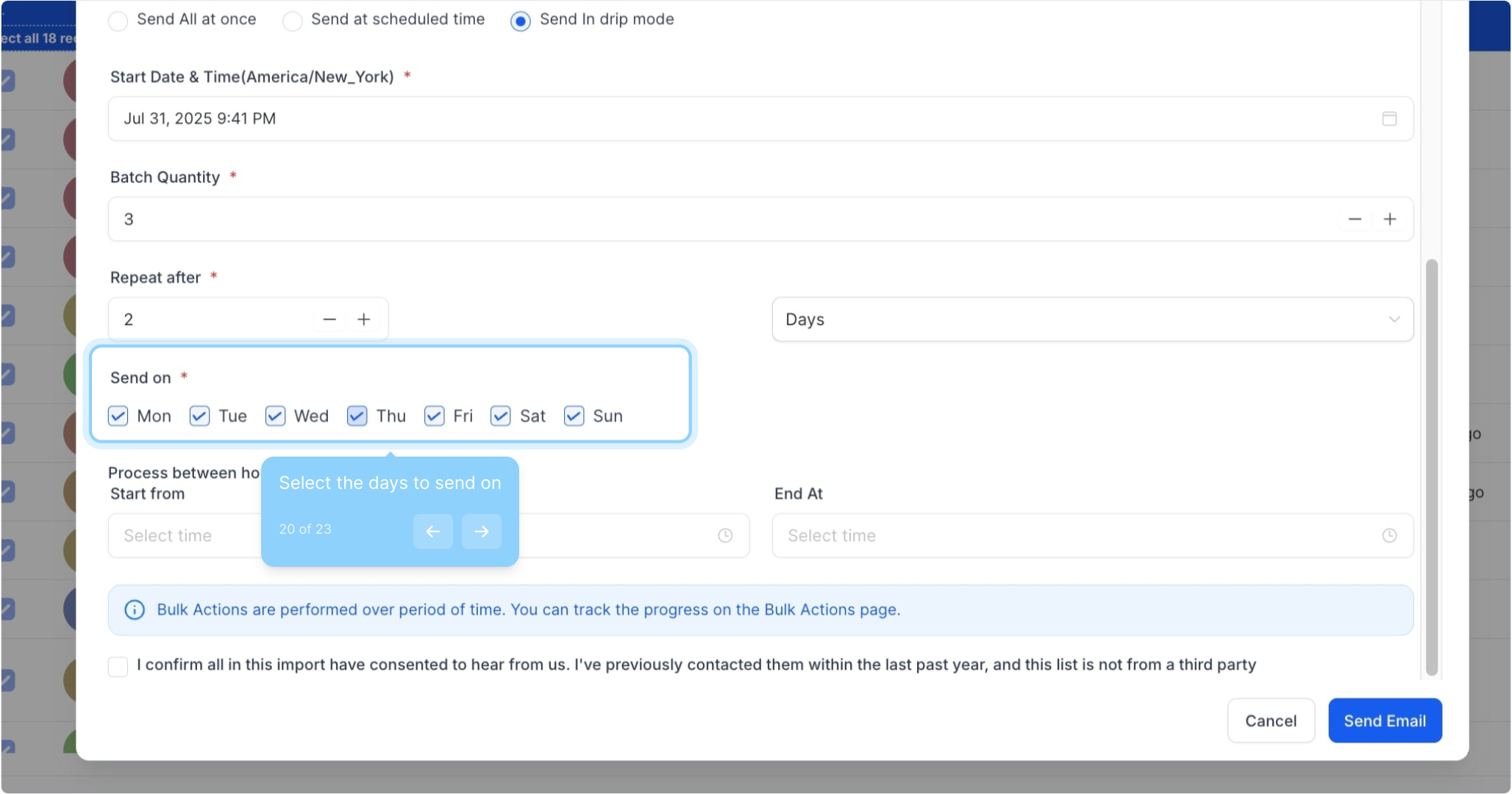Increase Batch Quantity with plus icon
The width and height of the screenshot is (1512, 794).
(x=1389, y=219)
